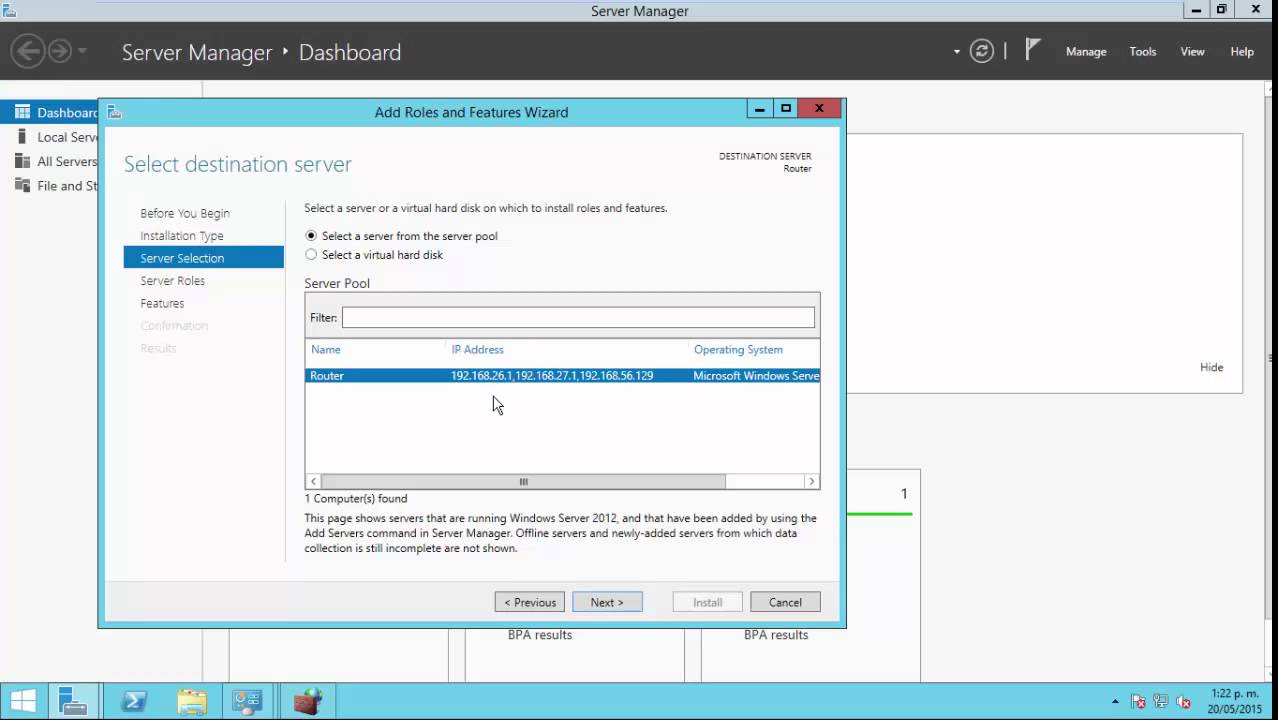Sort by the IP Address column header
1278x720 pixels.
pos(477,349)
